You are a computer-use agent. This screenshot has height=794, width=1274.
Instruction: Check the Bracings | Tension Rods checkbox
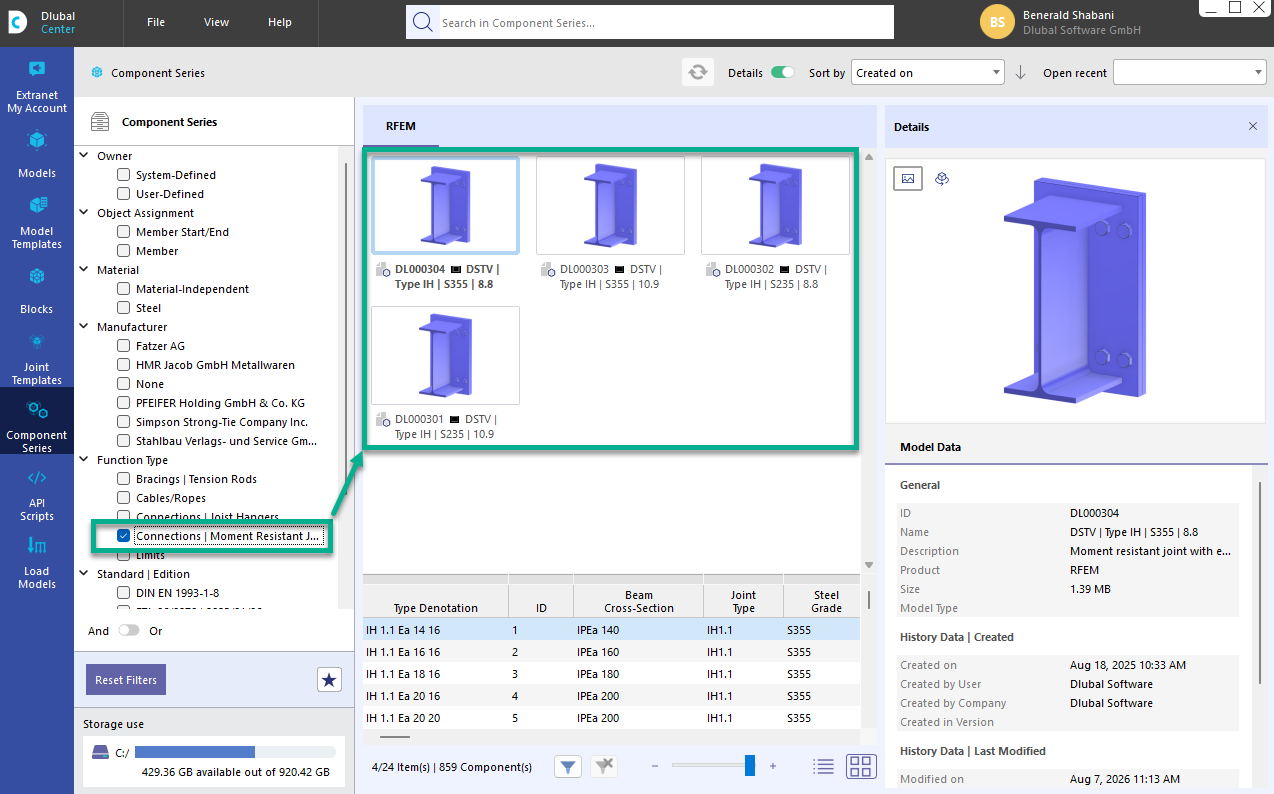[124, 479]
